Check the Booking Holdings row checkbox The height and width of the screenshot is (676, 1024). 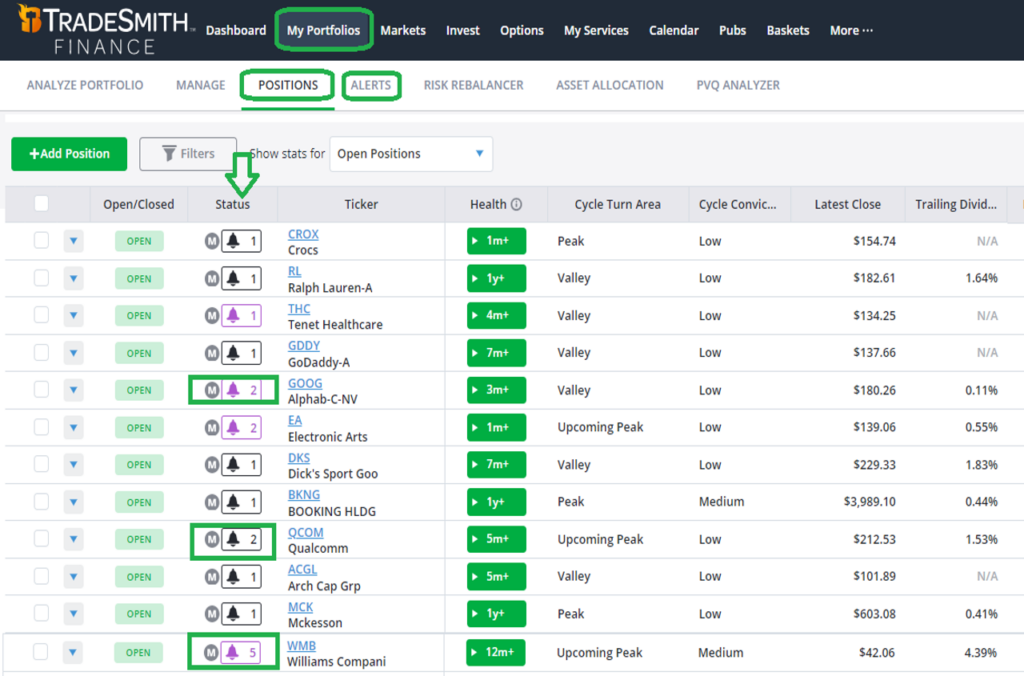pos(41,501)
